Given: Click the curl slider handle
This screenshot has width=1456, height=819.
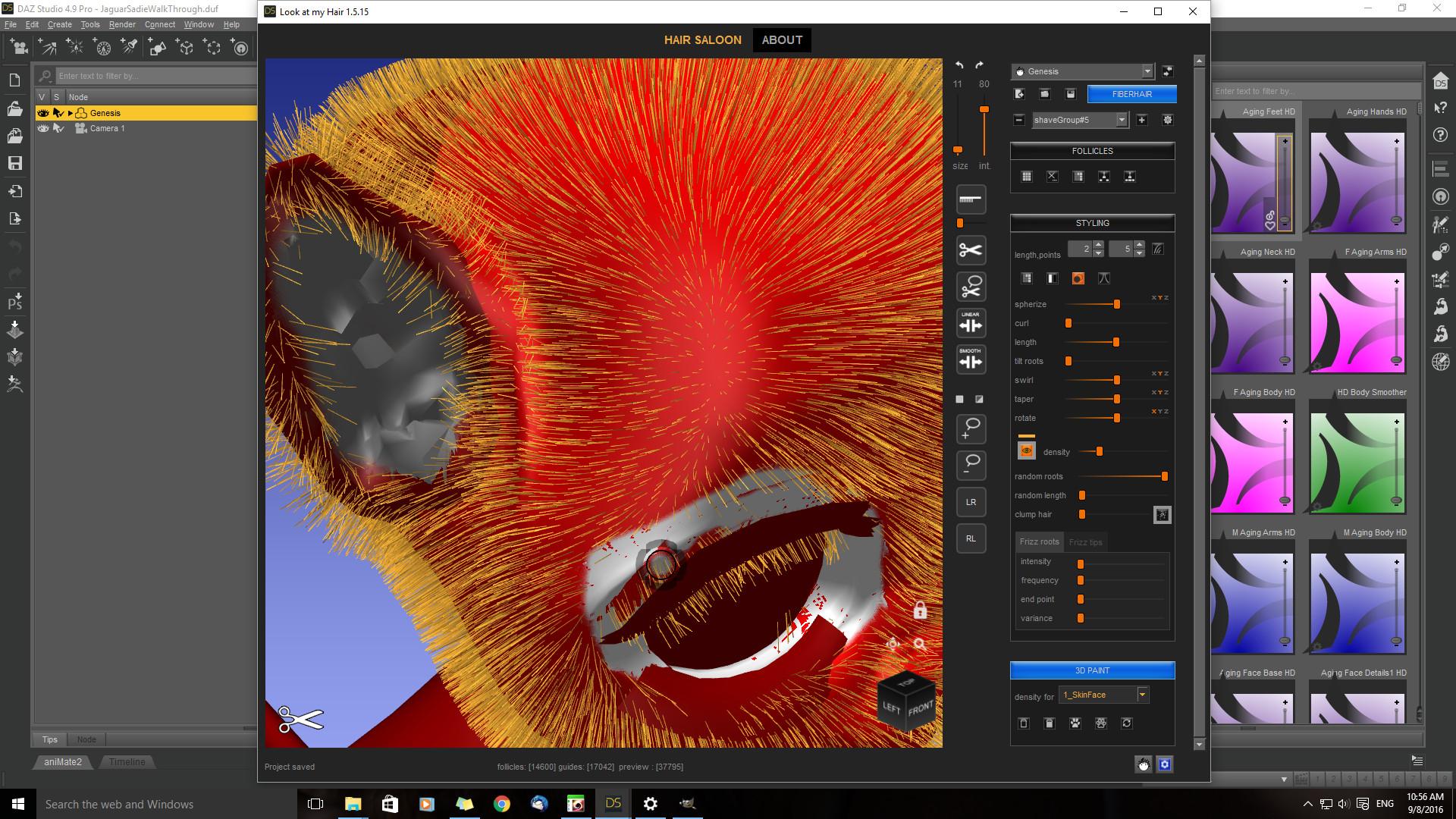Looking at the screenshot, I should click(x=1068, y=323).
